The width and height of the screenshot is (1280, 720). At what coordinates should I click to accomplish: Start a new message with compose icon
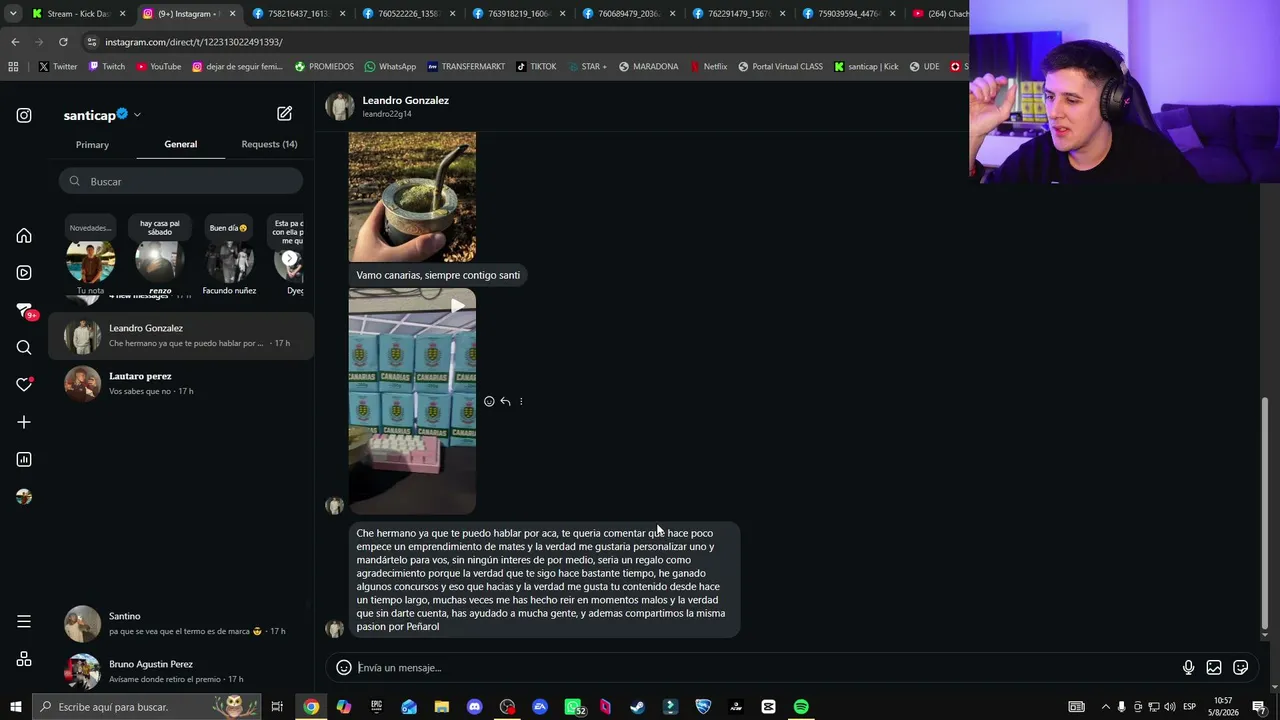point(285,114)
